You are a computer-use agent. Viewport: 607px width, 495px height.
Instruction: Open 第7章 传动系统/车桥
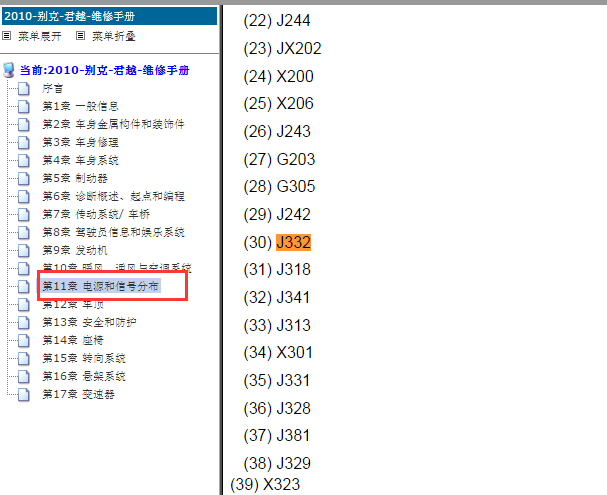96,214
